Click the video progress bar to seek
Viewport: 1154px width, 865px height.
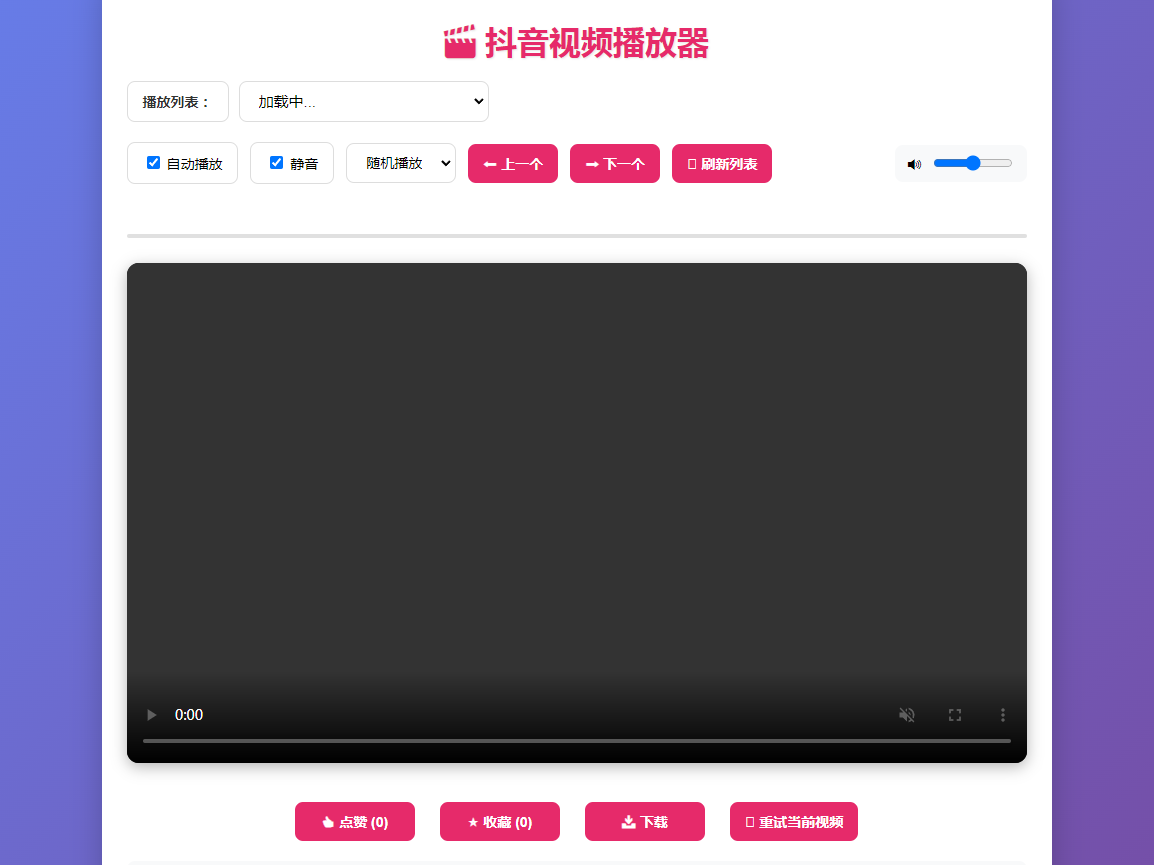coord(576,741)
